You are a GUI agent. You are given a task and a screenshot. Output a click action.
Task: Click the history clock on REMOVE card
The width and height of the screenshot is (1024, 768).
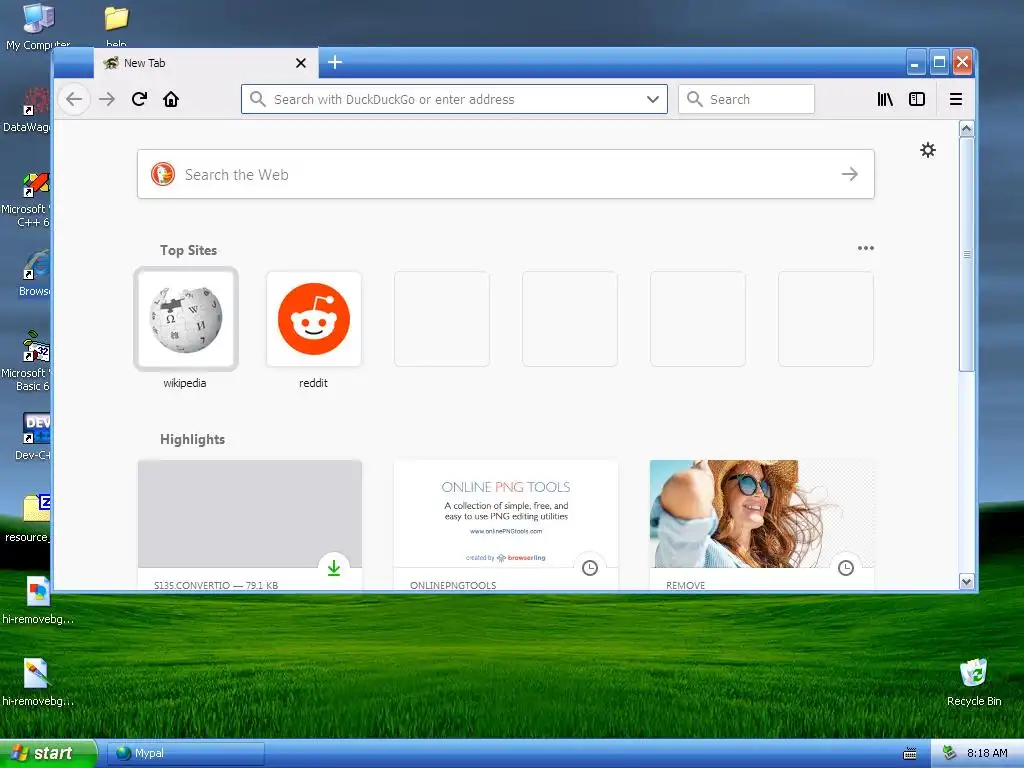click(x=846, y=568)
